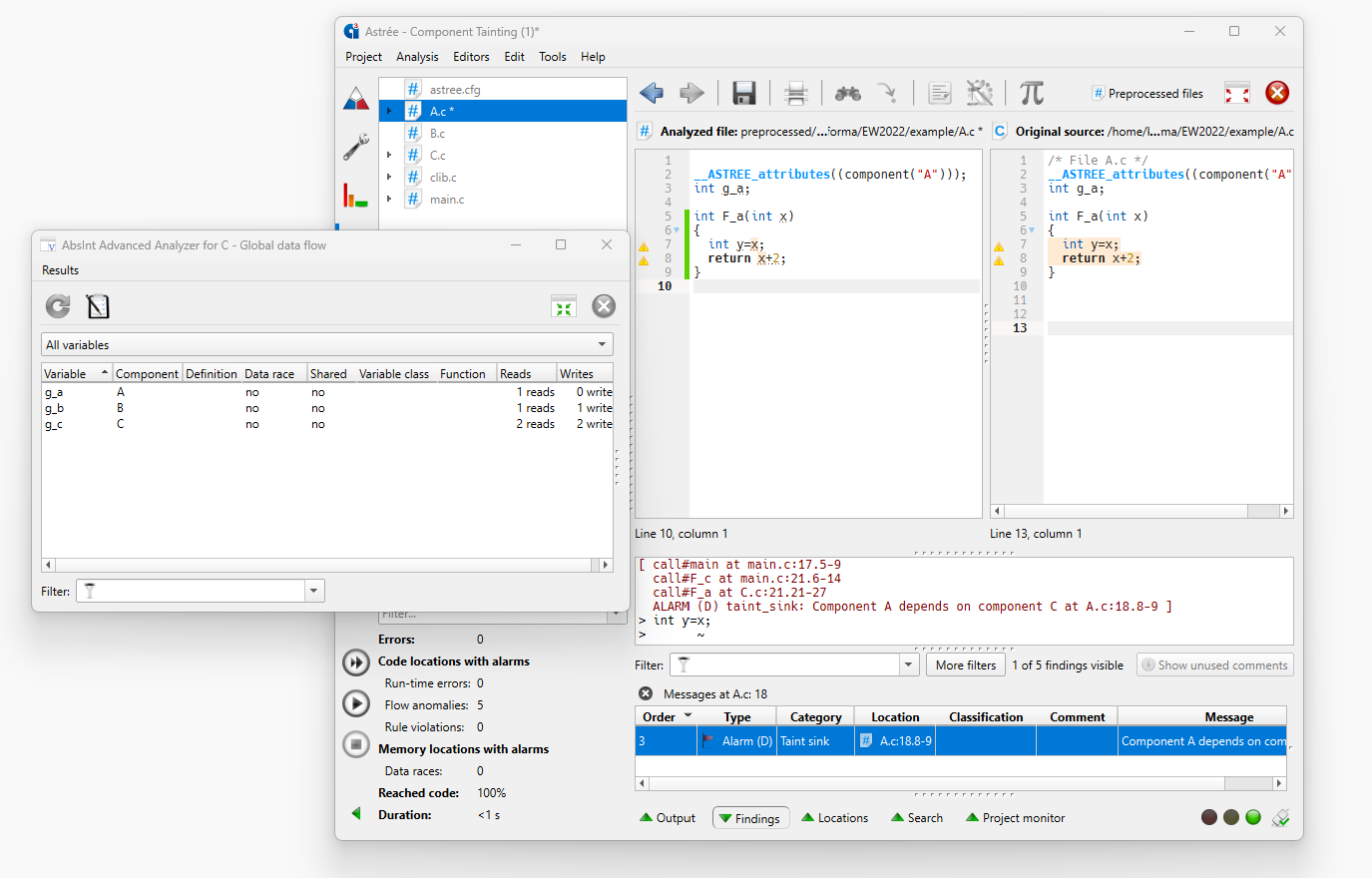Click the eraser icon in bottom right corner
1372x878 pixels.
point(1281,817)
